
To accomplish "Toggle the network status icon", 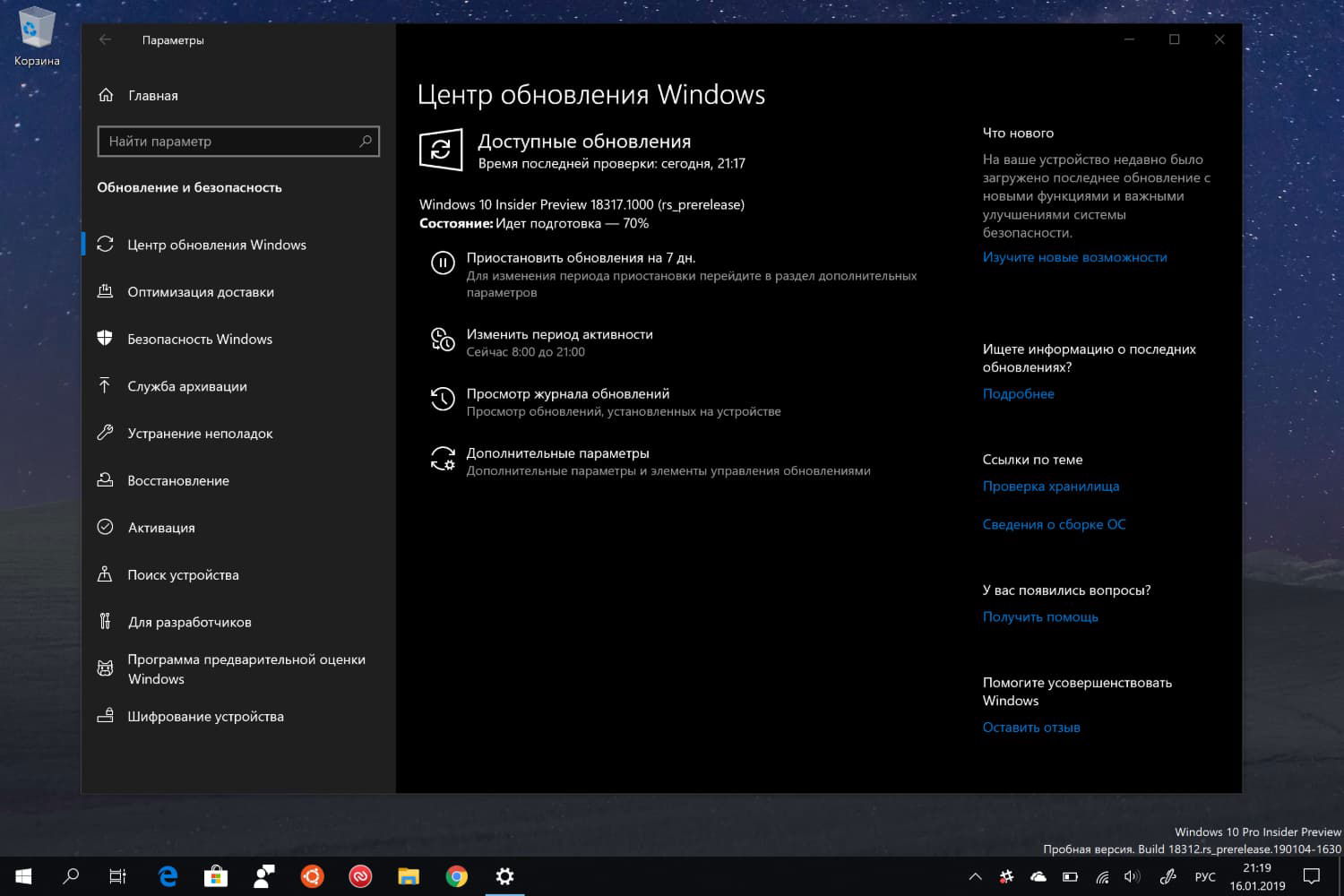I will 1101,875.
